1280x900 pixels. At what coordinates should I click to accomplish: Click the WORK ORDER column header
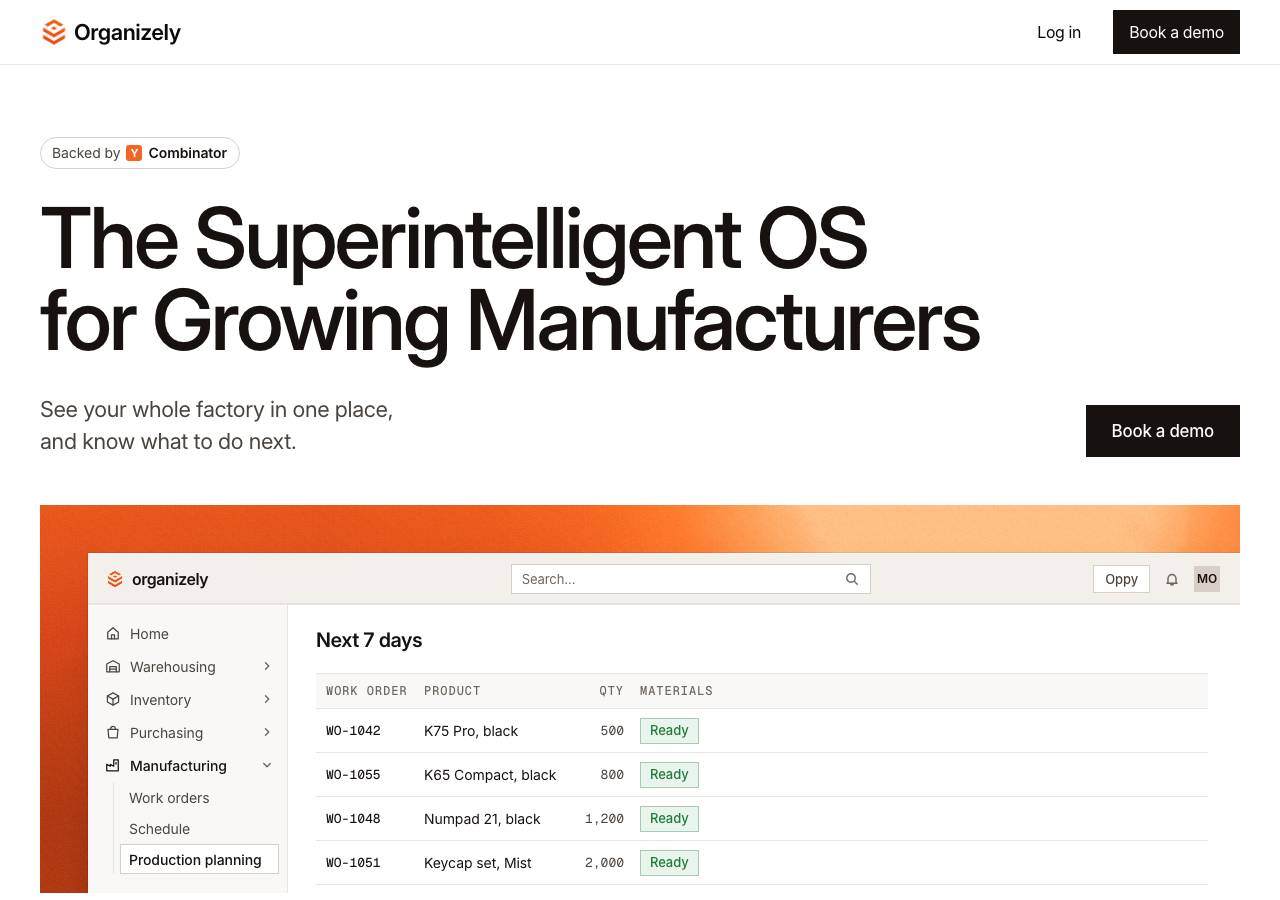(366, 691)
